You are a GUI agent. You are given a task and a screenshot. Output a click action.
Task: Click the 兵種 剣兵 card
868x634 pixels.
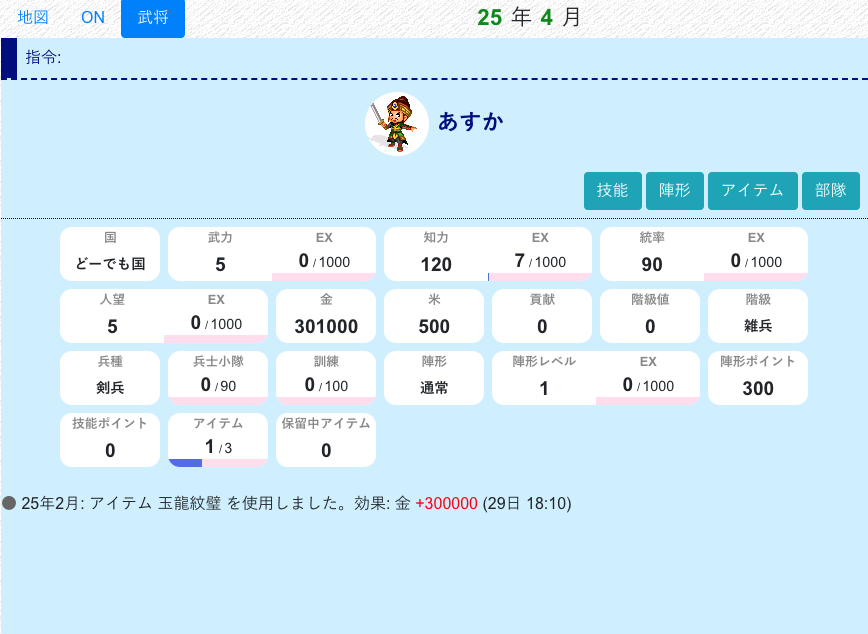[110, 378]
